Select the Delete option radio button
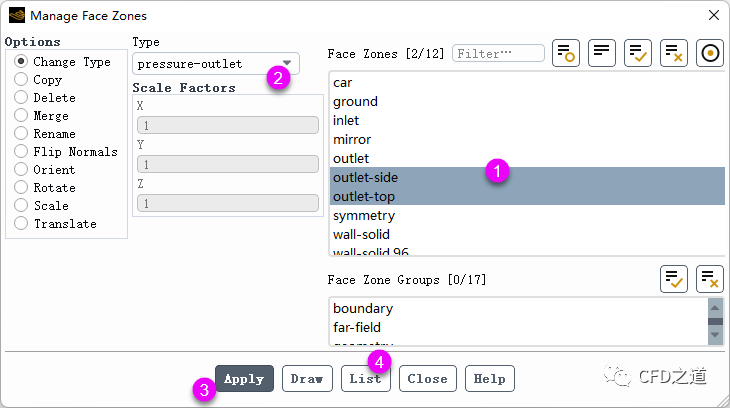Image resolution: width=730 pixels, height=408 pixels. (x=20, y=98)
